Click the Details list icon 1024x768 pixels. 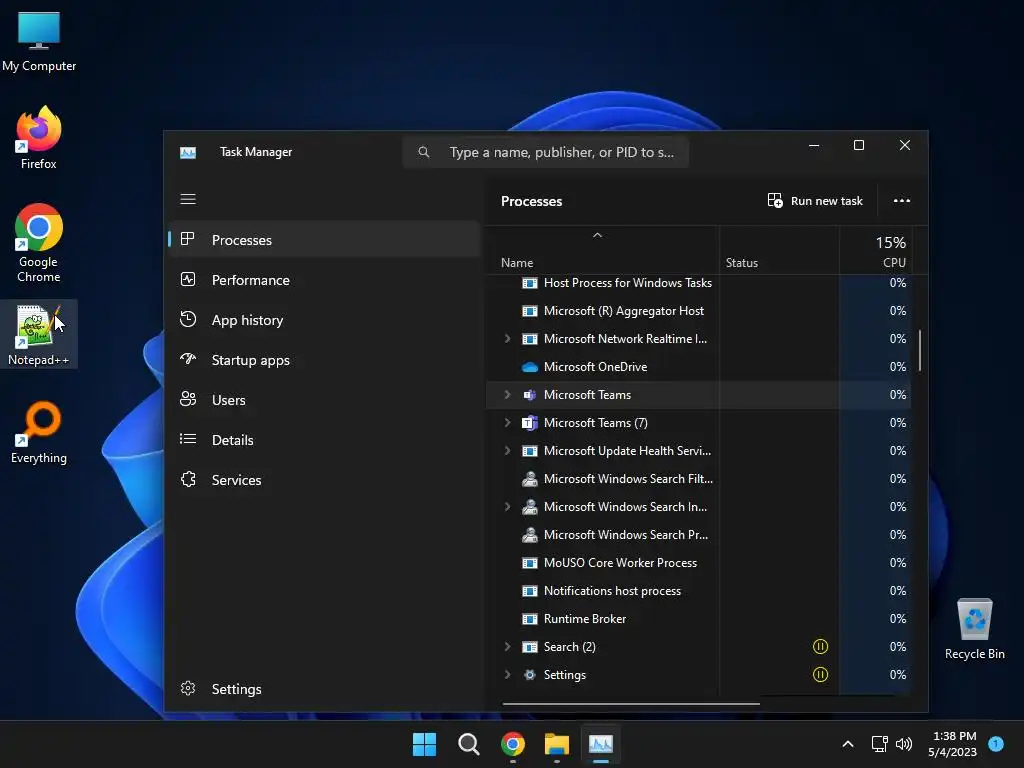(188, 439)
